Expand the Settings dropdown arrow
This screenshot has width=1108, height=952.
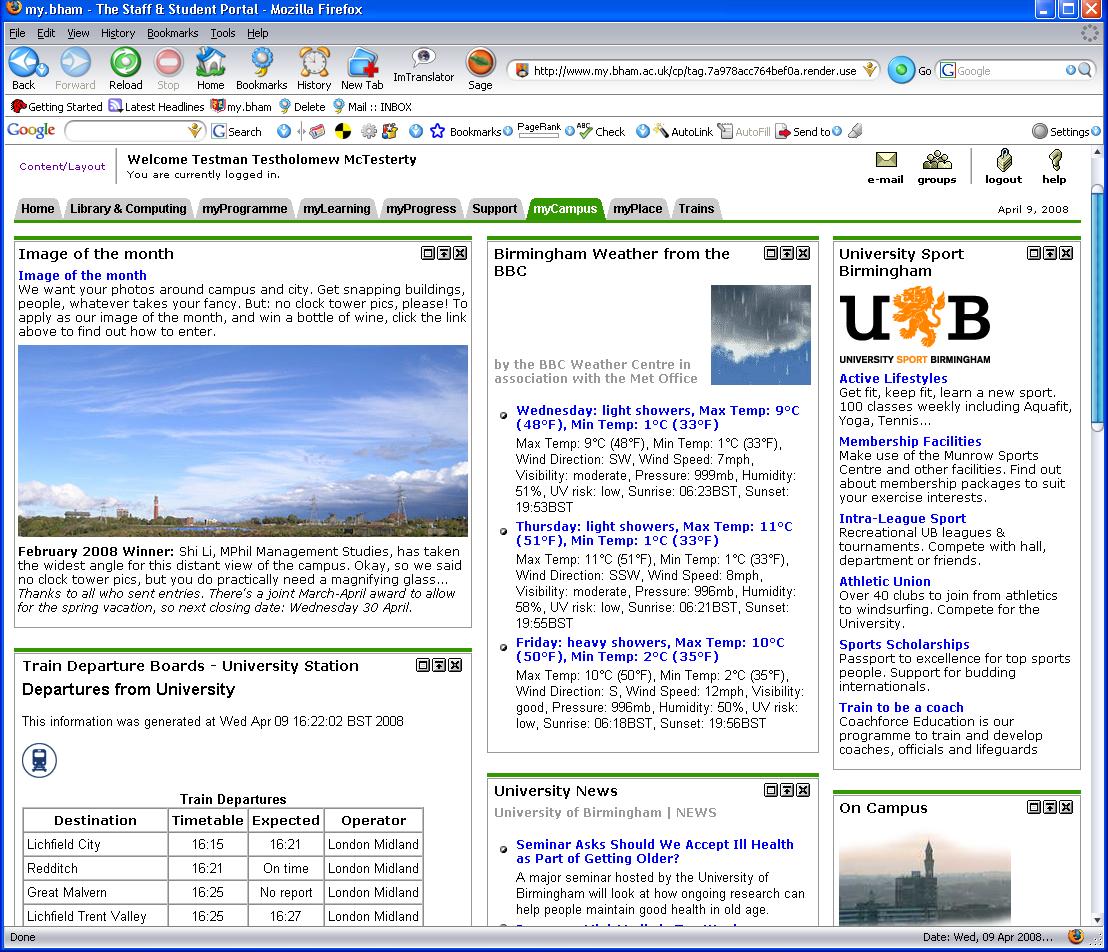[x=1095, y=131]
